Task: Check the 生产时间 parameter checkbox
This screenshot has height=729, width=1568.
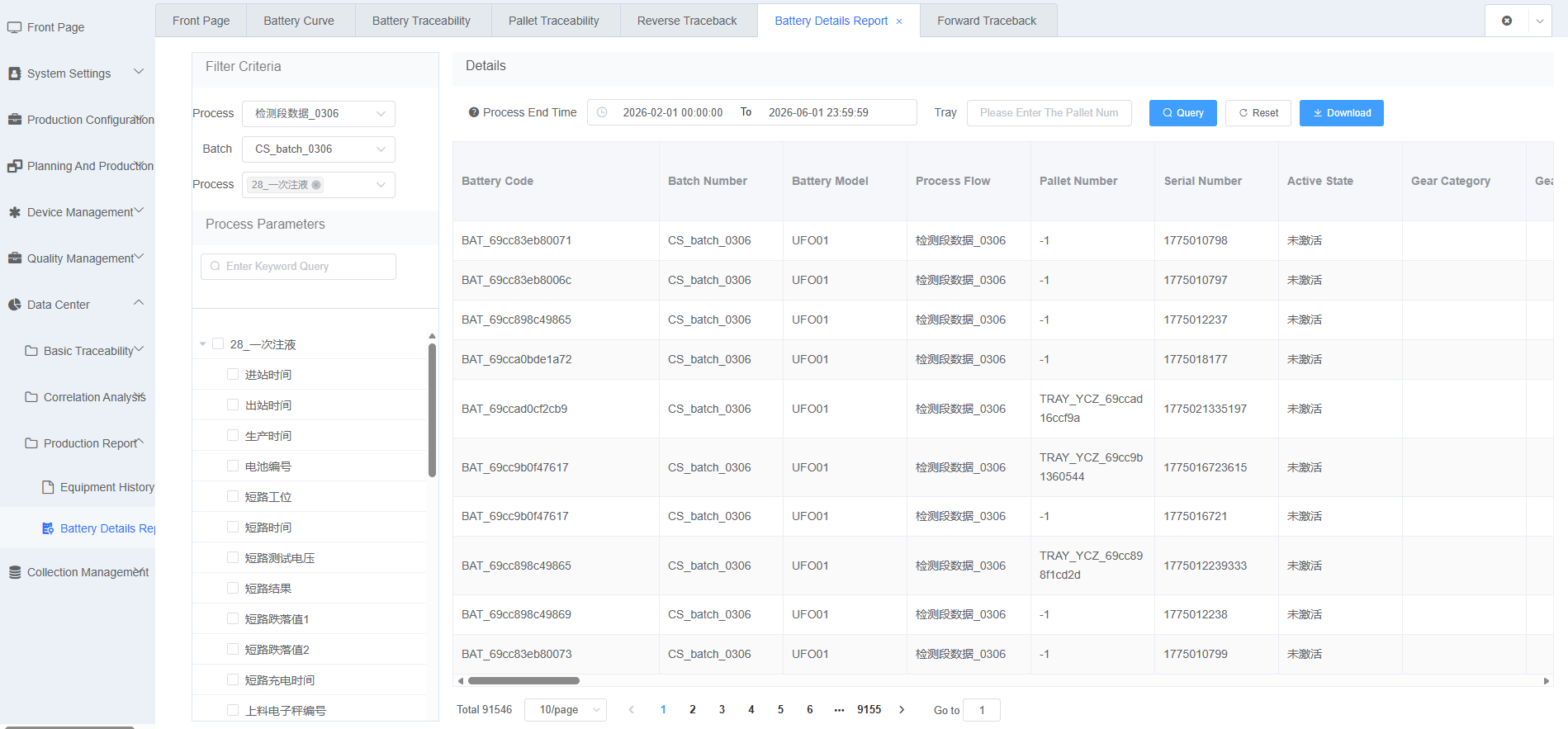Action: (233, 435)
